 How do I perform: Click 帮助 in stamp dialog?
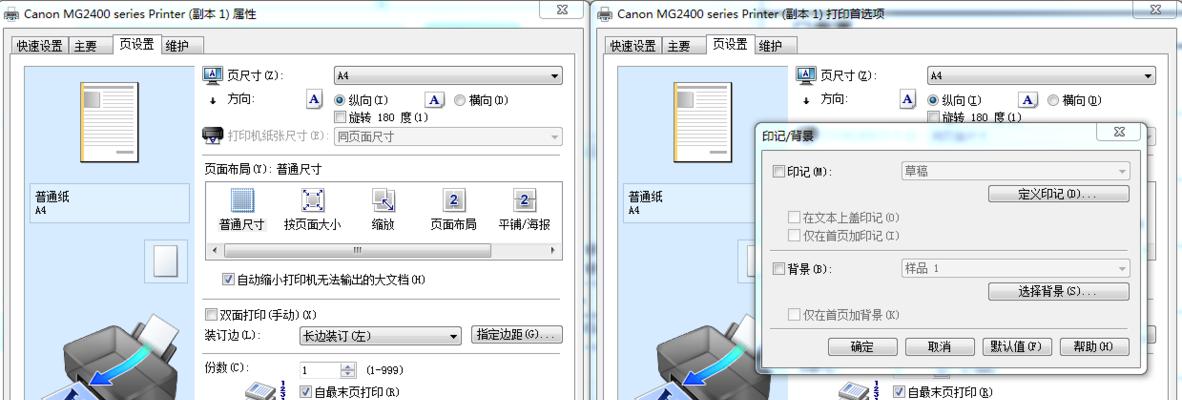pyautogui.click(x=1095, y=347)
